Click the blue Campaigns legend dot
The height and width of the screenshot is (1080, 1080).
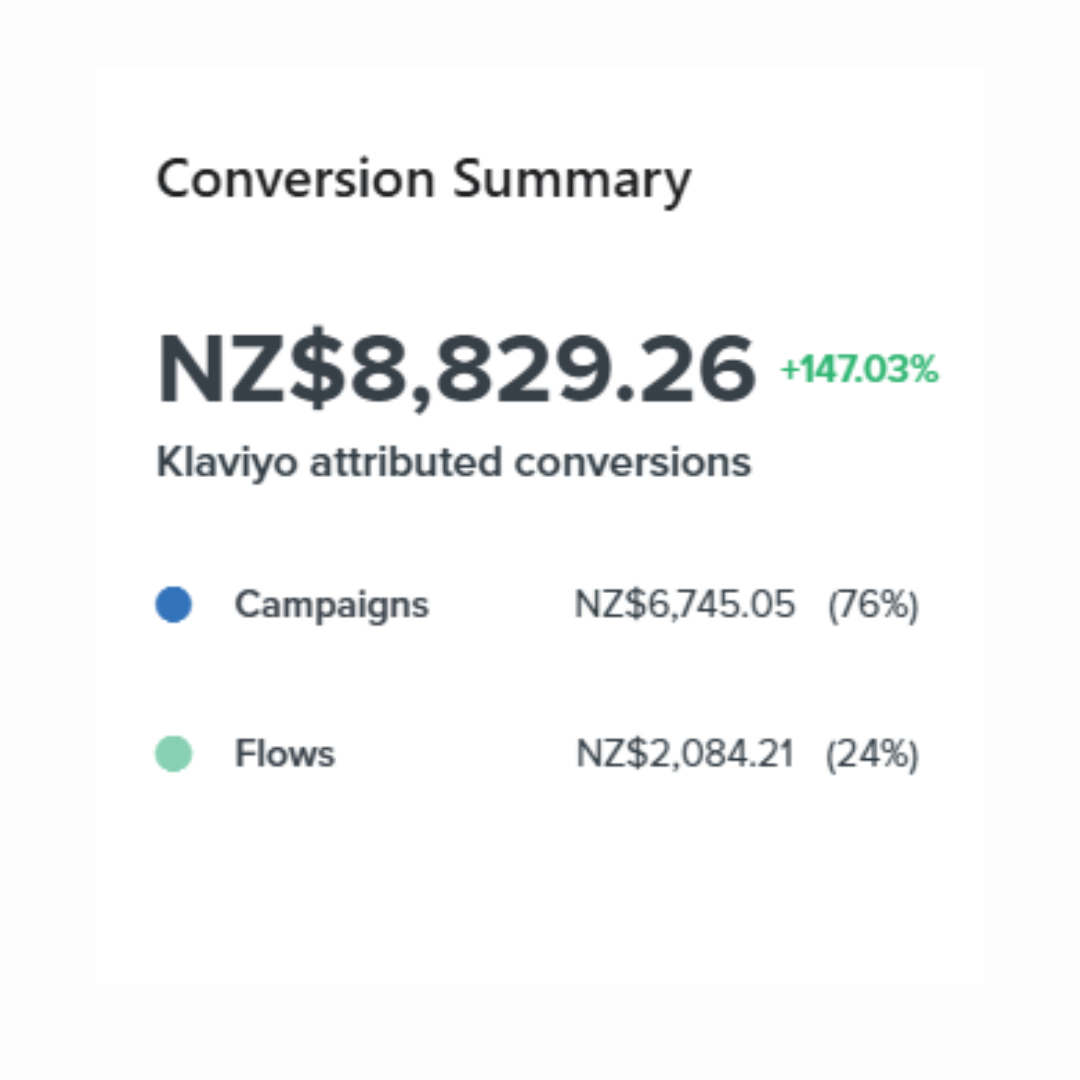pyautogui.click(x=173, y=605)
